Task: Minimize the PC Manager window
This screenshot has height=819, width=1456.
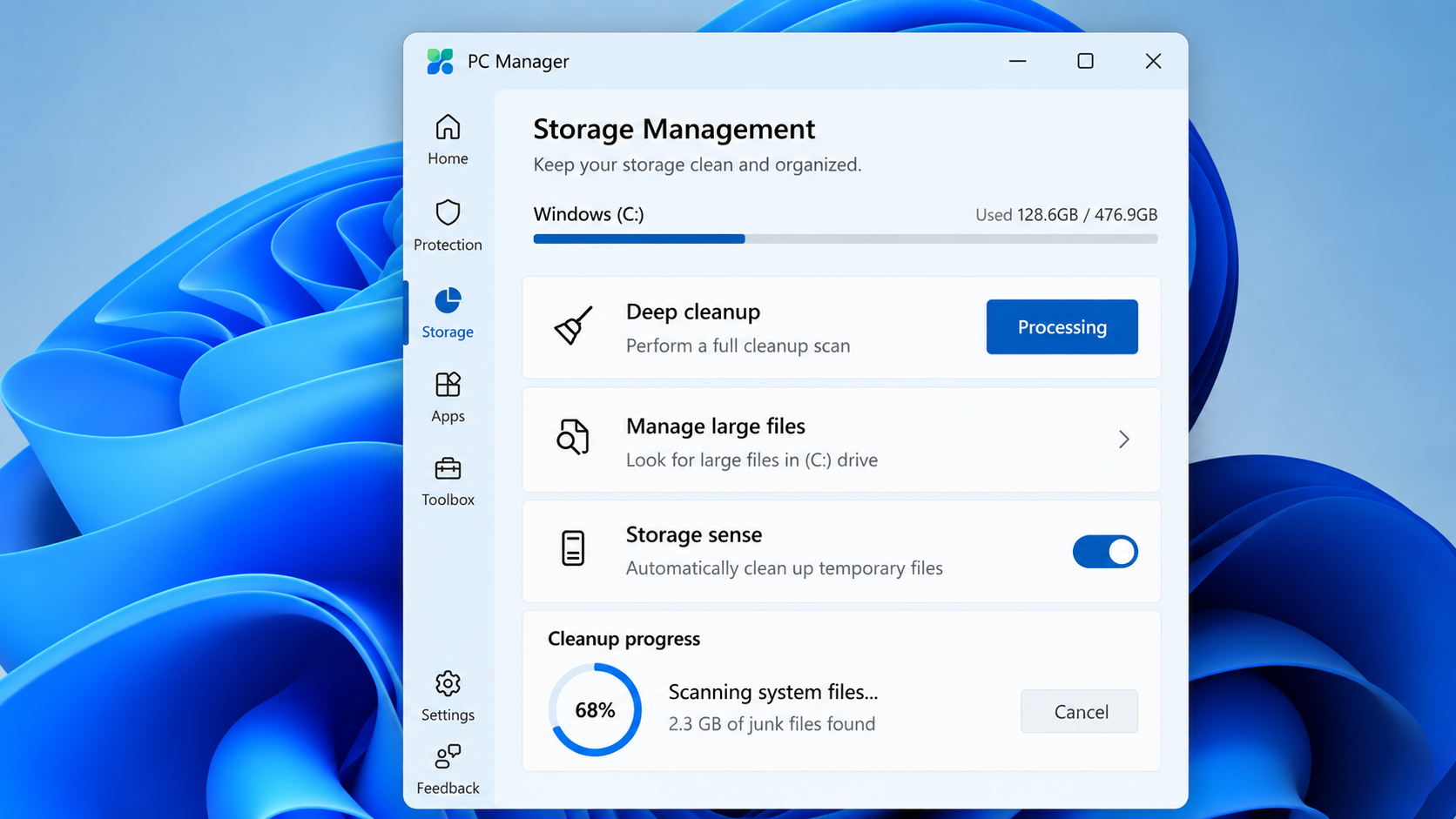Action: coord(1017,61)
